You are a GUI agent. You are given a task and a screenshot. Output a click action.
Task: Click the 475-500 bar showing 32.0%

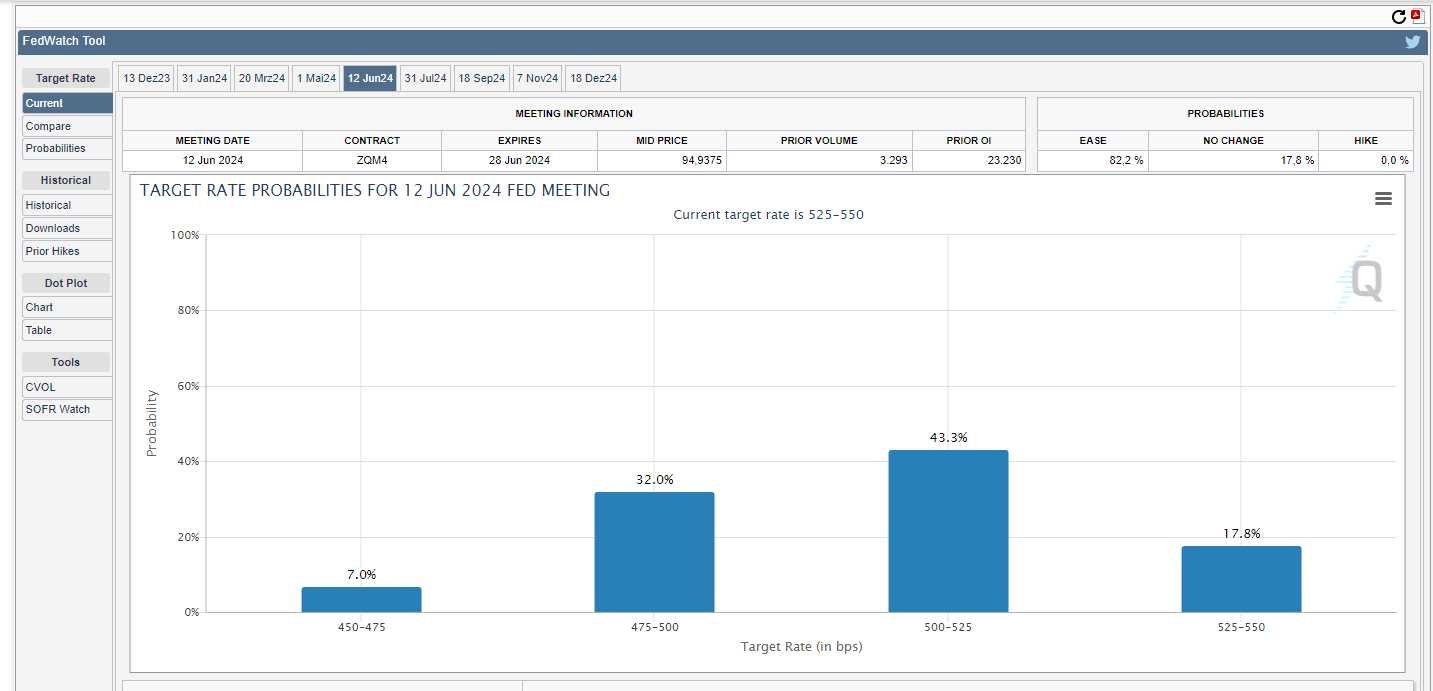(654, 552)
